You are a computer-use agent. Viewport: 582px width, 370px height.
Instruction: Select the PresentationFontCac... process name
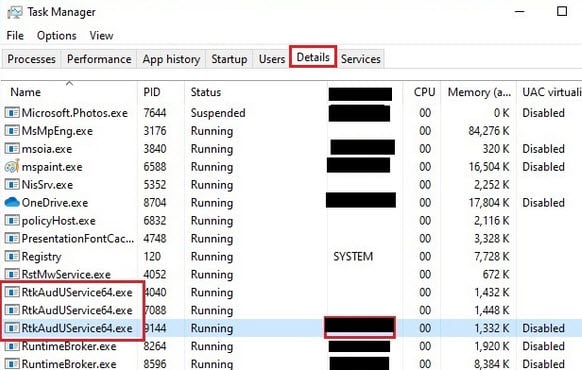click(78, 238)
